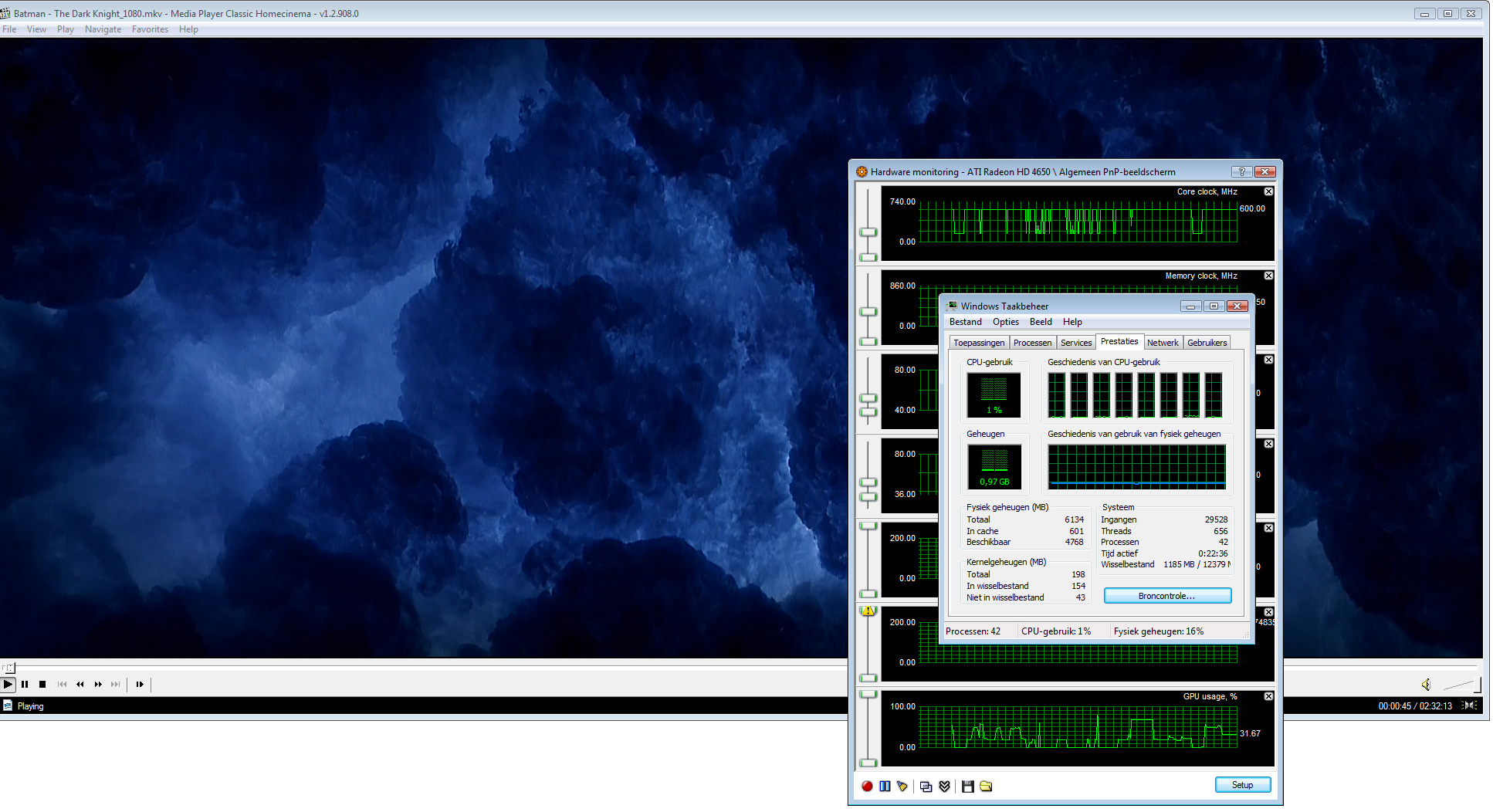Image resolution: width=1493 pixels, height=812 pixels.
Task: Click the double-chevron down icon in monitoring toolbar
Action: click(x=944, y=786)
